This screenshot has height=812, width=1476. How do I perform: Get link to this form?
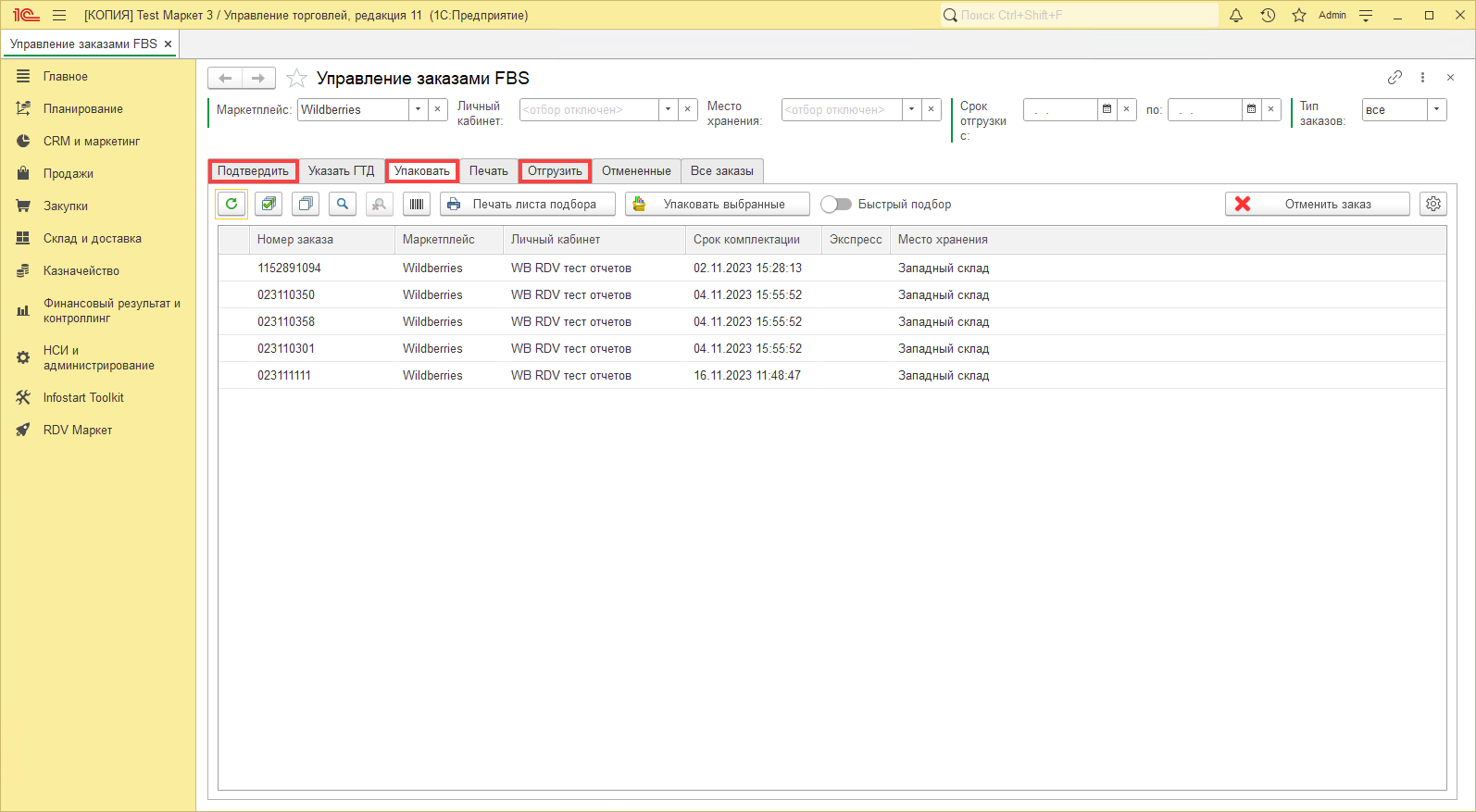1395,77
